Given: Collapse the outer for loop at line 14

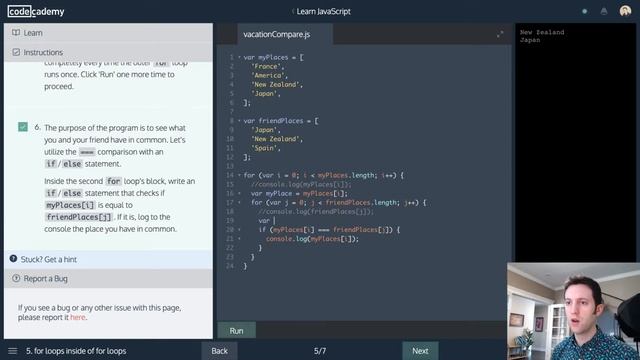Looking at the screenshot, I should click(x=239, y=175).
